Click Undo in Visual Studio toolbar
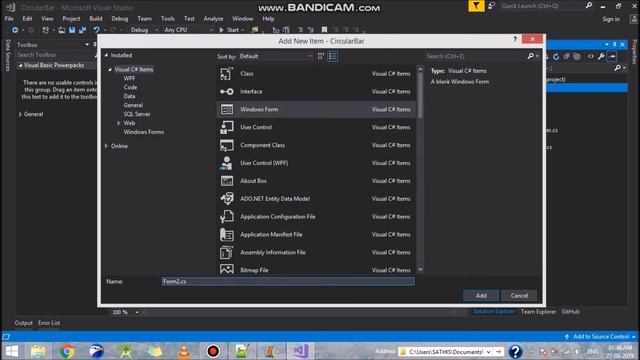This screenshot has width=640, height=360. [x=96, y=30]
